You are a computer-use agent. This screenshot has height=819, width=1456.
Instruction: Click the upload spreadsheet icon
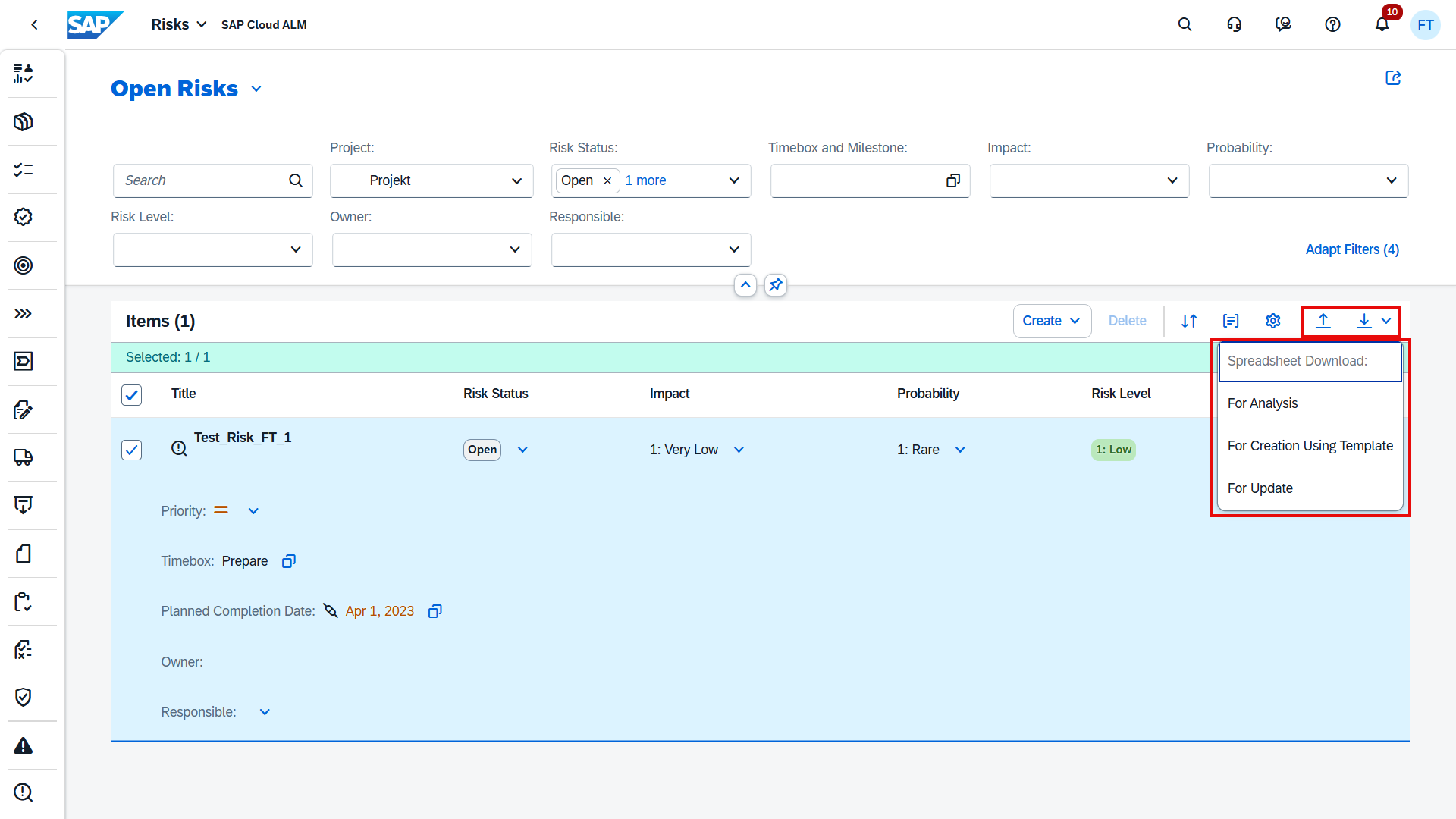[x=1323, y=321]
